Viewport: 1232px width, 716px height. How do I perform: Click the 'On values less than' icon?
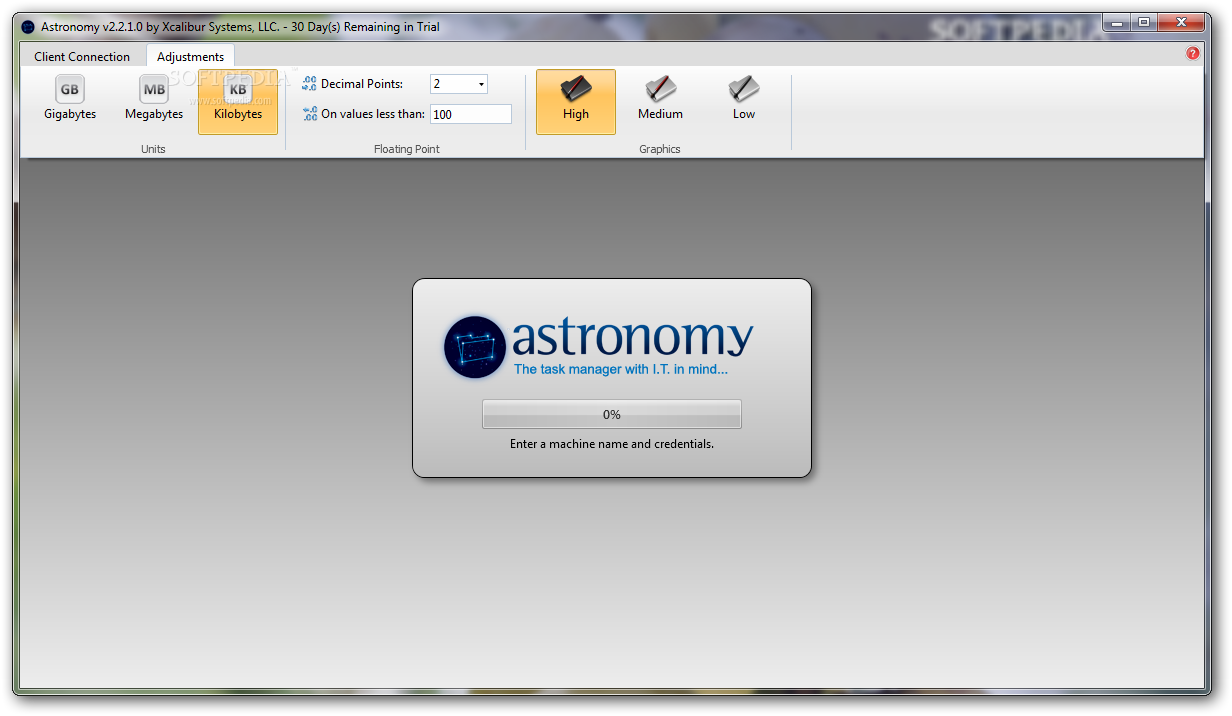point(310,114)
